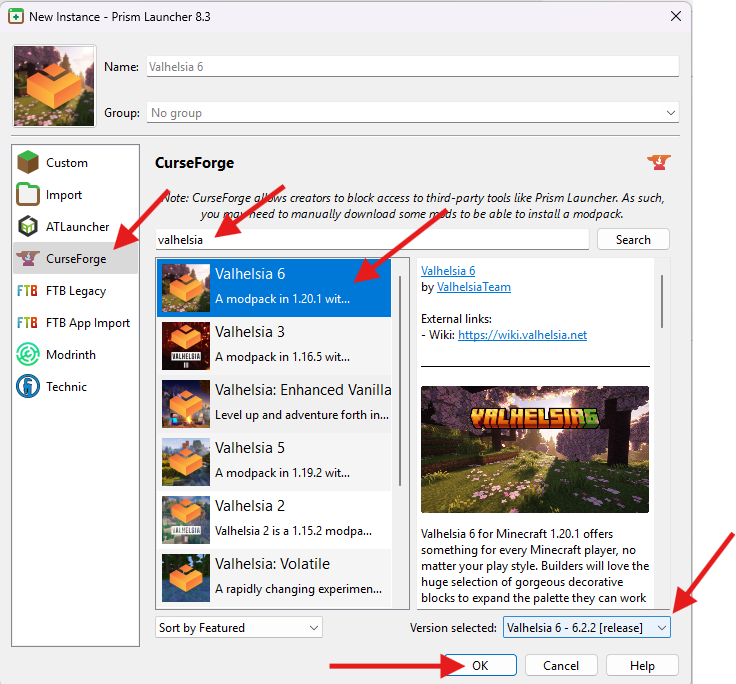This screenshot has height=684, width=736.
Task: Click the Valhelsia: Volatile pack thumbnail
Action: (186, 578)
